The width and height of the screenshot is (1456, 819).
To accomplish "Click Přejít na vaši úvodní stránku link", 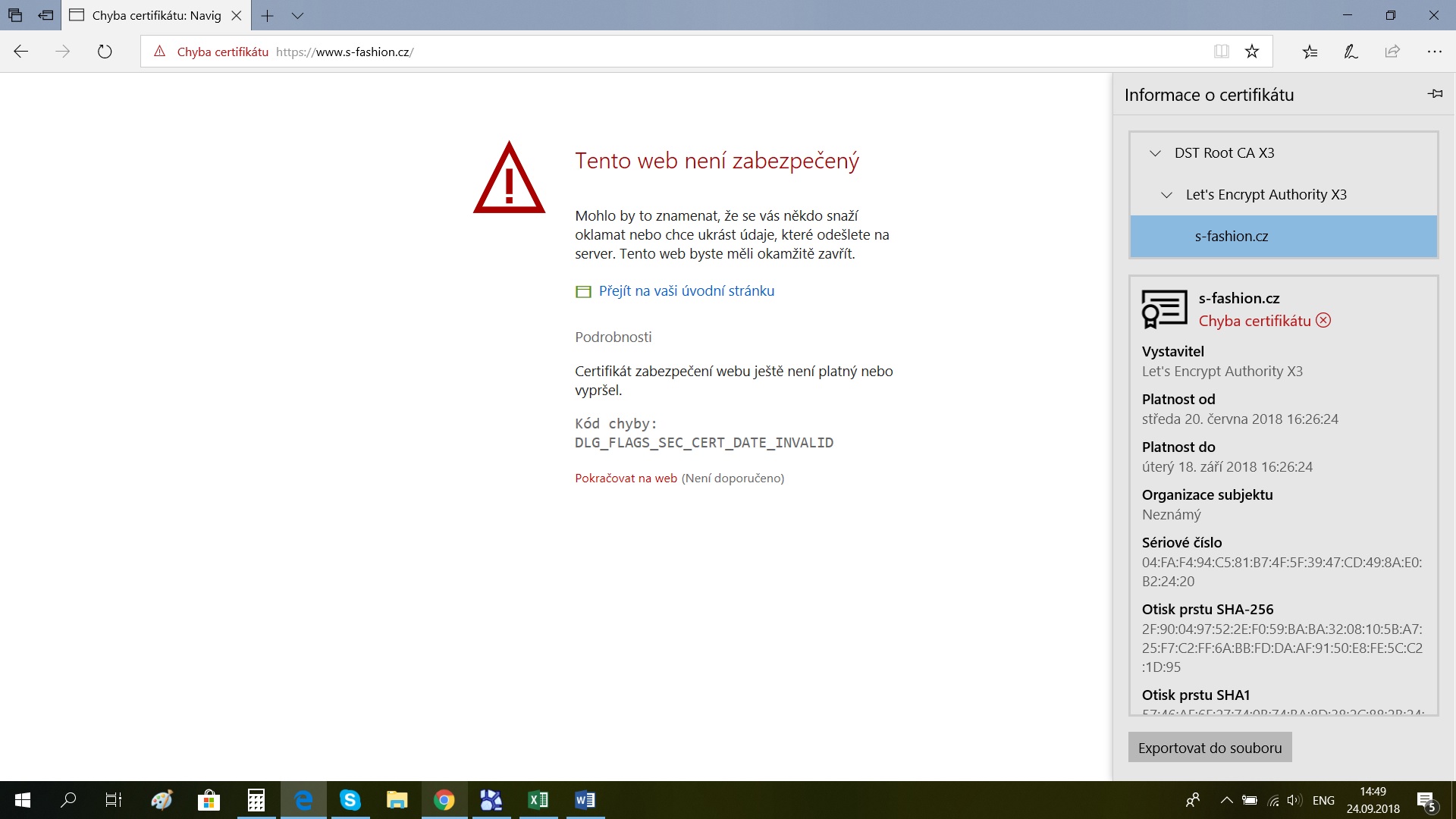I will point(686,291).
